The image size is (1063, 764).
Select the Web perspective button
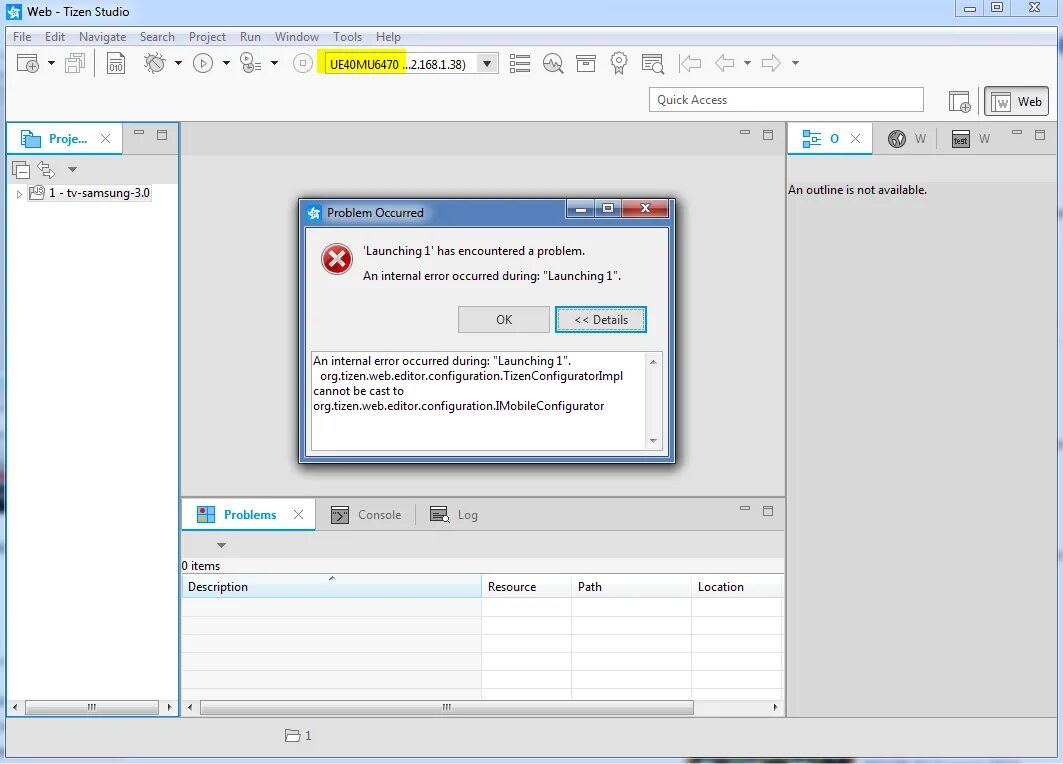click(1016, 102)
